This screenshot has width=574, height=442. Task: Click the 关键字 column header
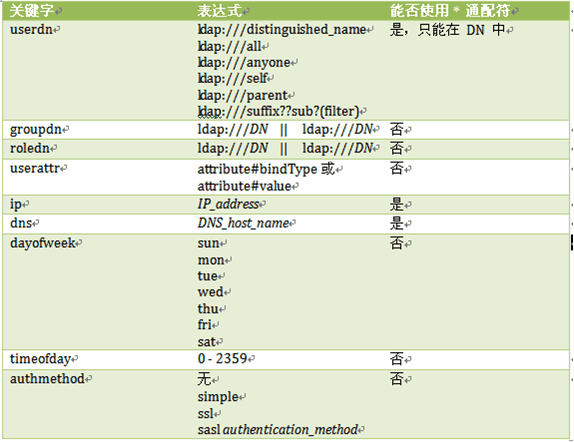point(32,11)
